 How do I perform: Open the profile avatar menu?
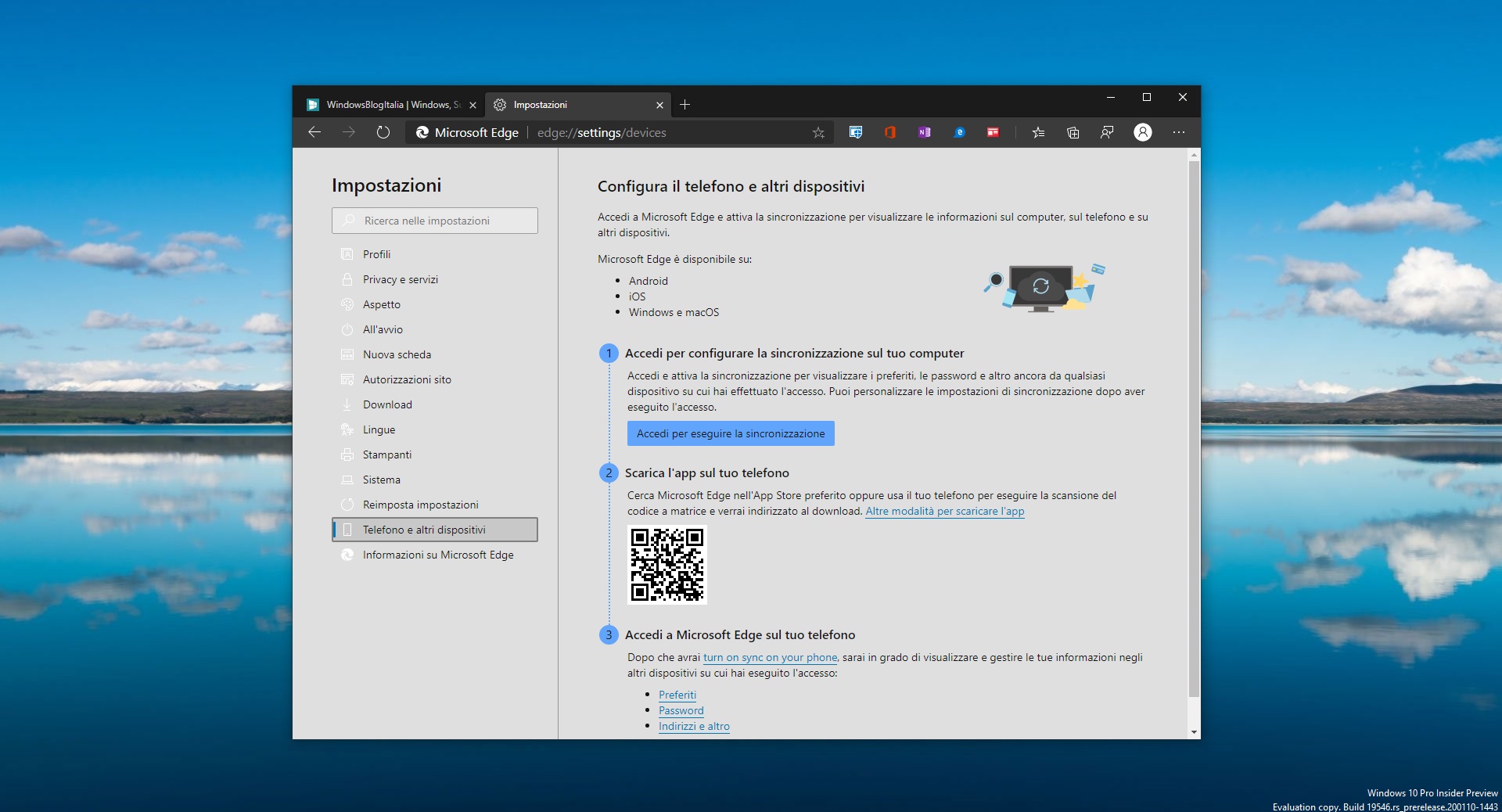coord(1143,132)
